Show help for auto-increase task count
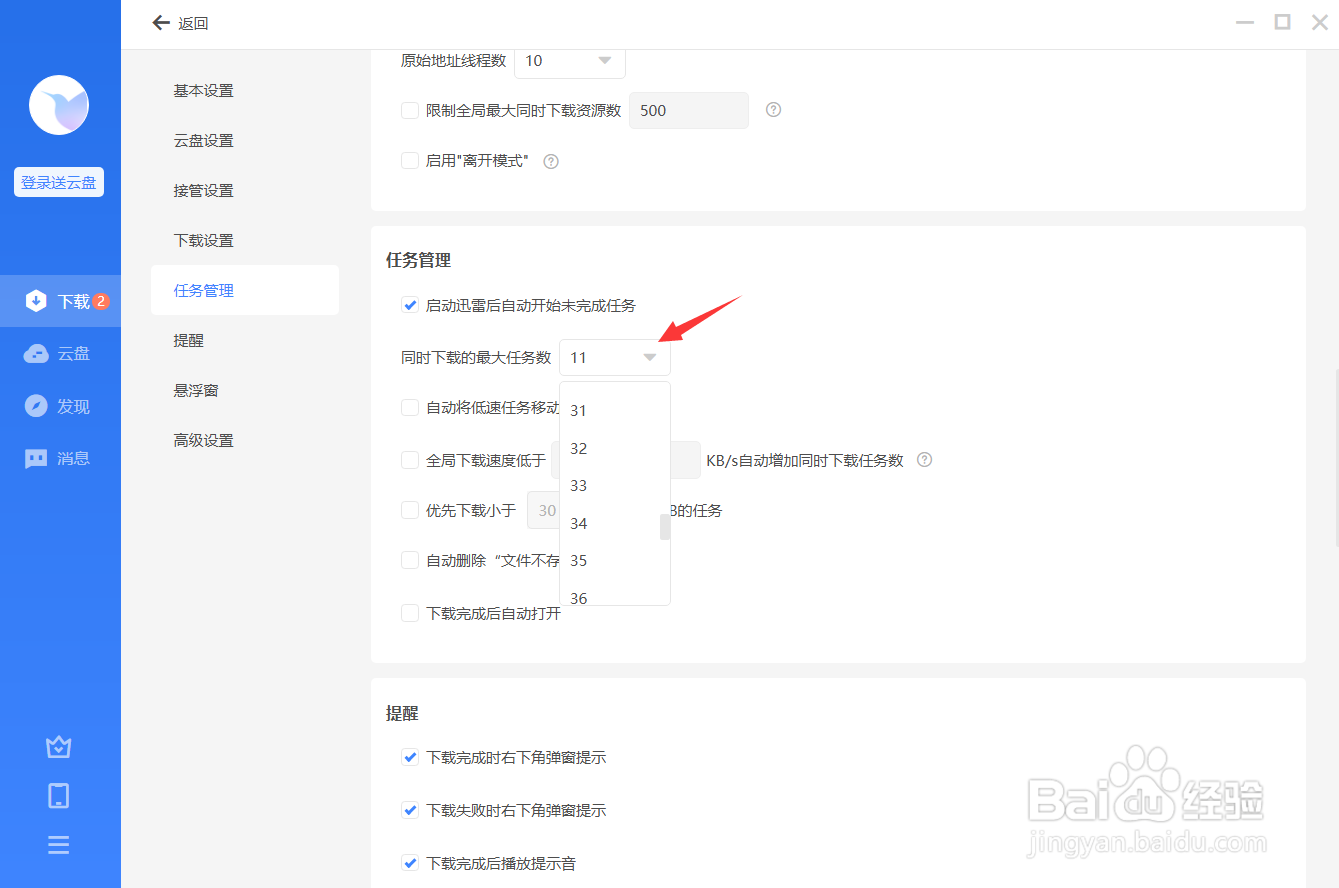 click(x=925, y=460)
